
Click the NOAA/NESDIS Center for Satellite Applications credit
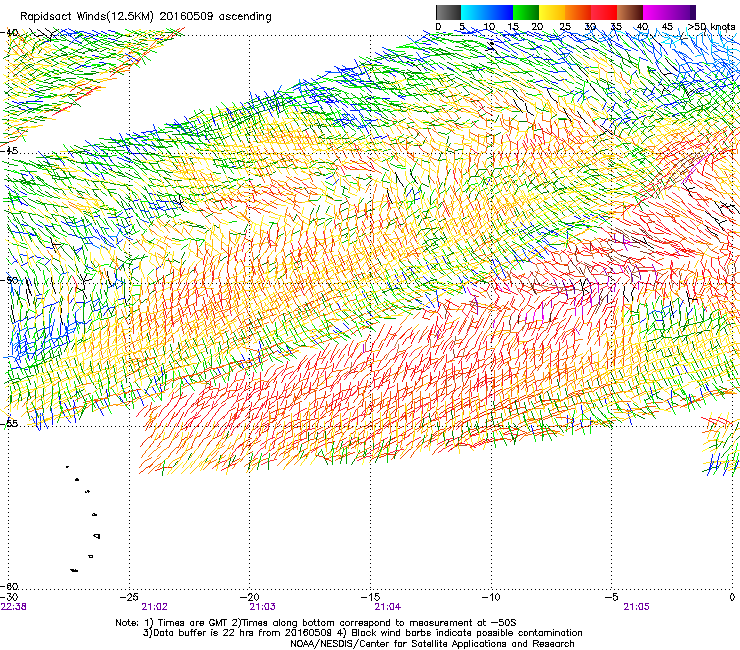tap(432, 644)
